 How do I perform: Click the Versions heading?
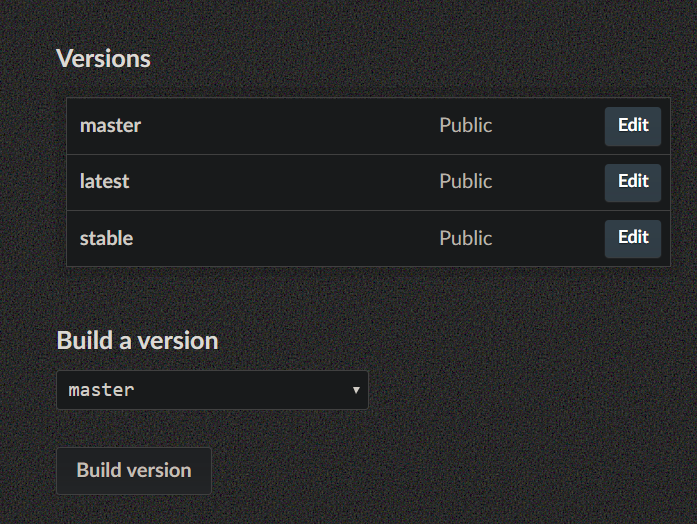click(104, 58)
